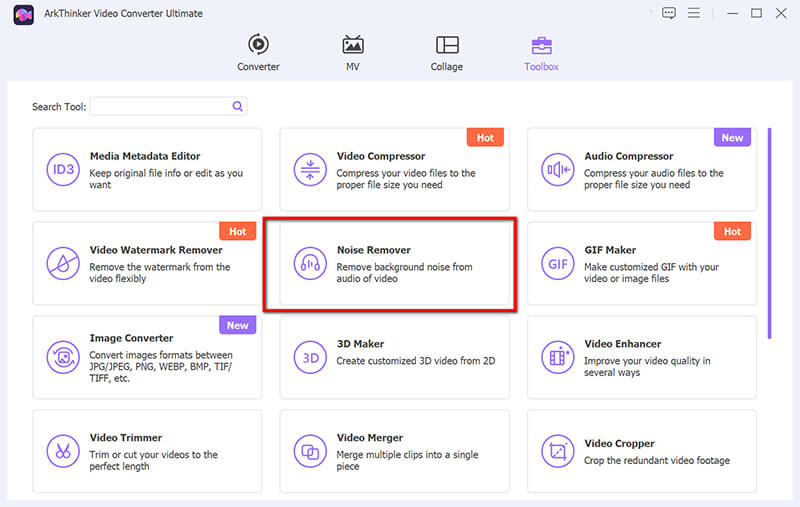This screenshot has height=507, width=800.
Task: Open Video Merger title
Action: [370, 438]
